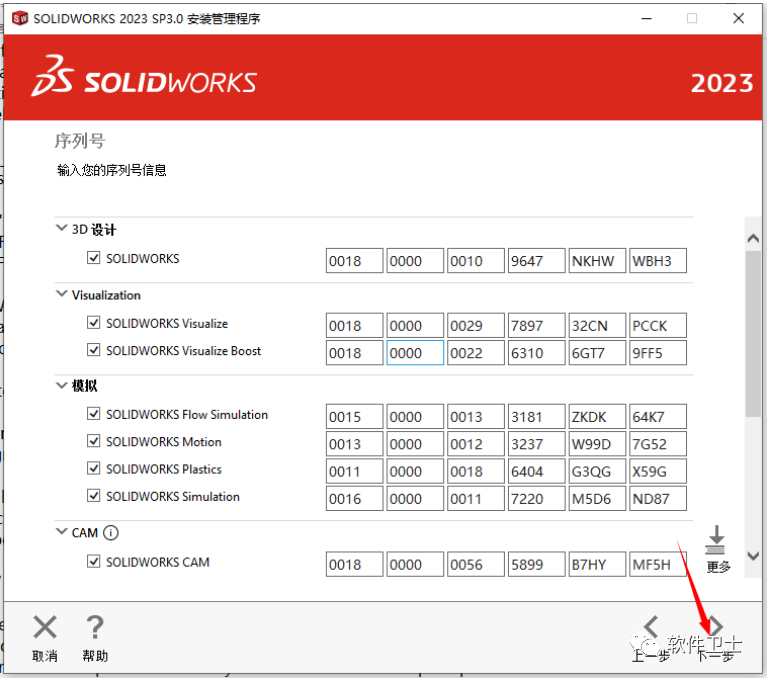Collapse the Visualization section
767x678 pixels.
tap(62, 294)
